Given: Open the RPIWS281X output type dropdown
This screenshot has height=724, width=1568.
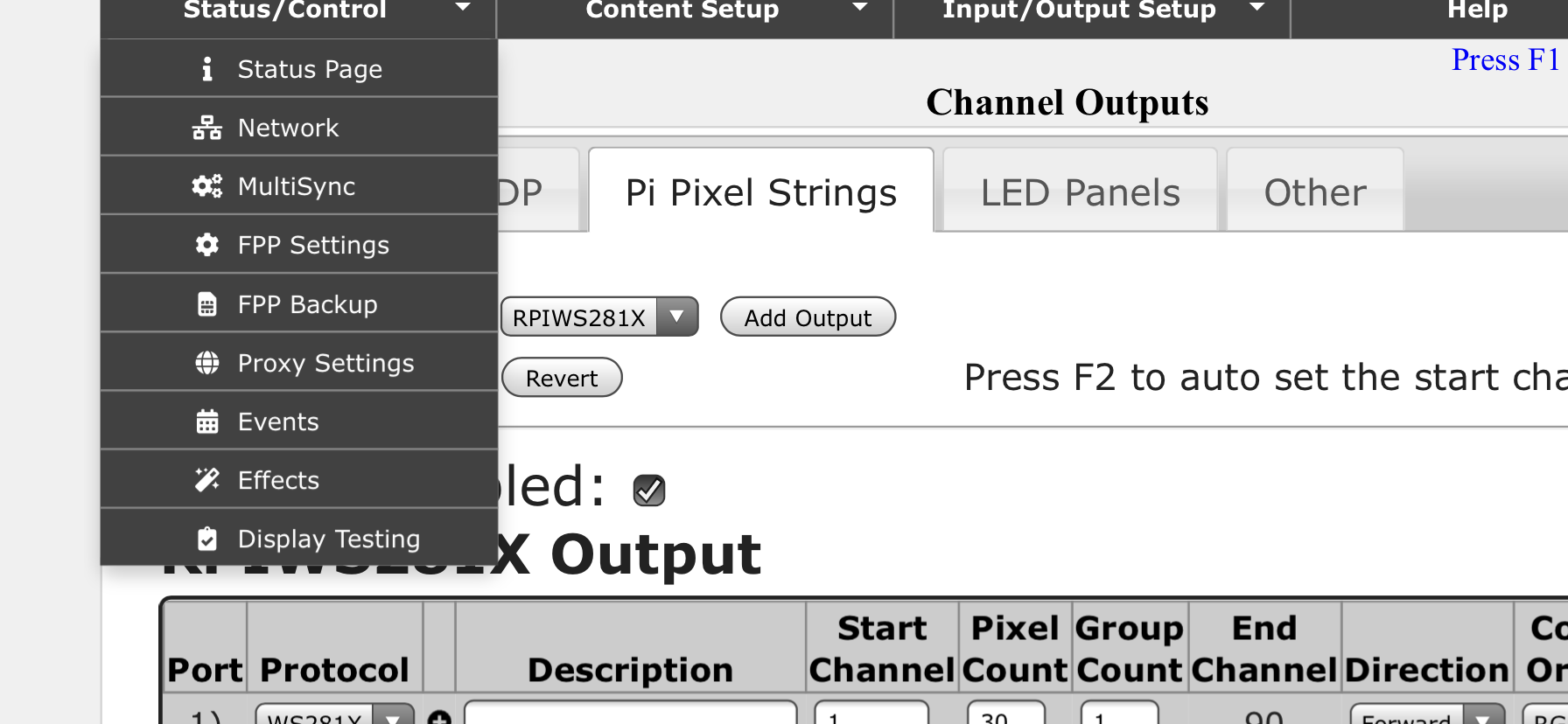Looking at the screenshot, I should click(599, 317).
